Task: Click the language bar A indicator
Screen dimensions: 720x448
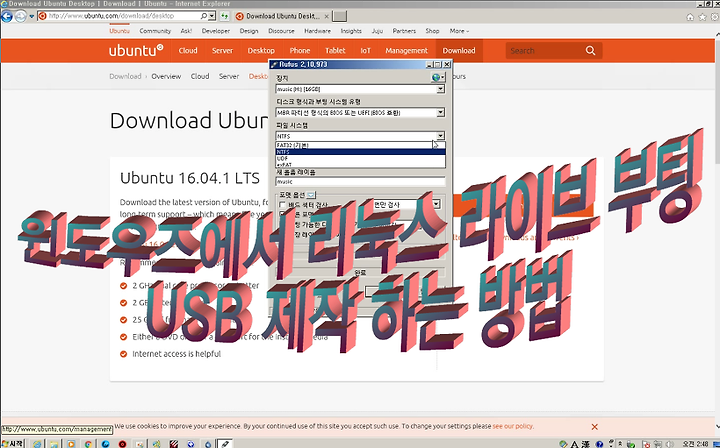Action: point(574,444)
